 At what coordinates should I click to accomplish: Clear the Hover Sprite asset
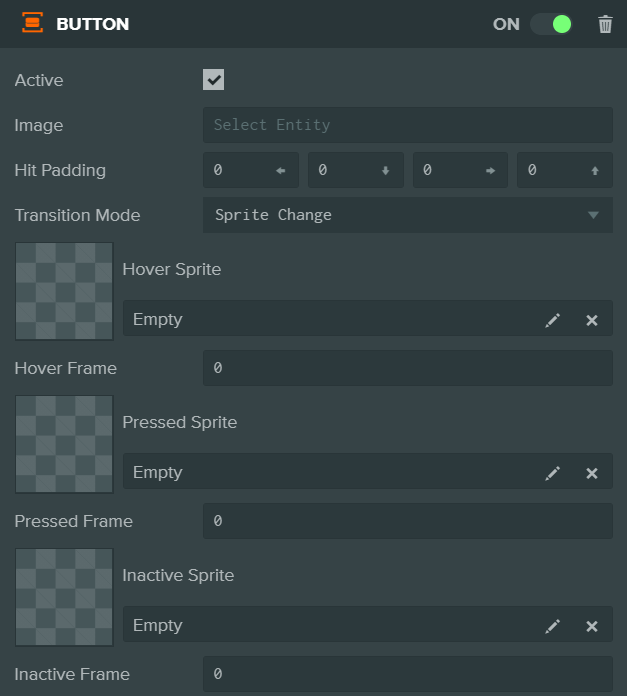pos(592,320)
